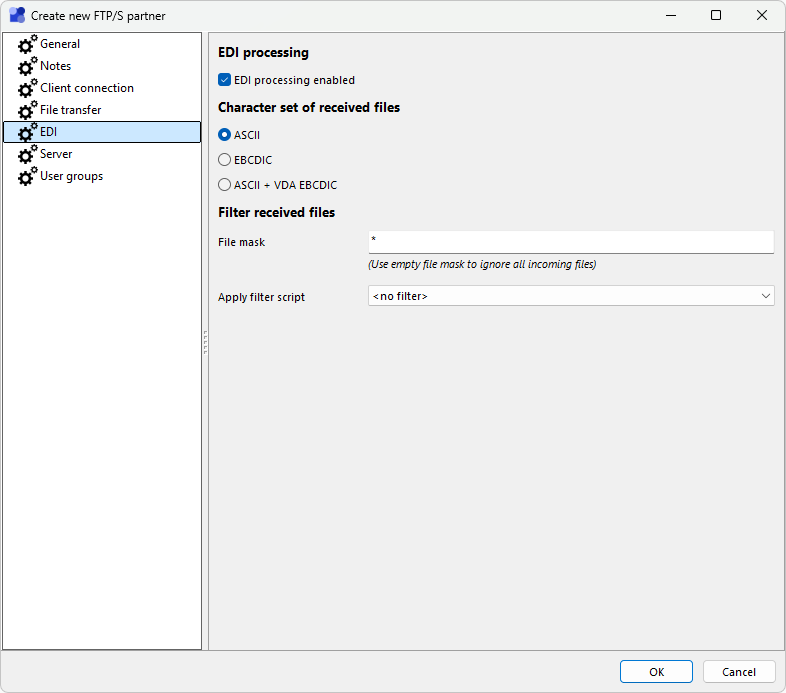Click the vertical panel splitter handle
Image resolution: width=786 pixels, height=693 pixels.
click(x=205, y=342)
